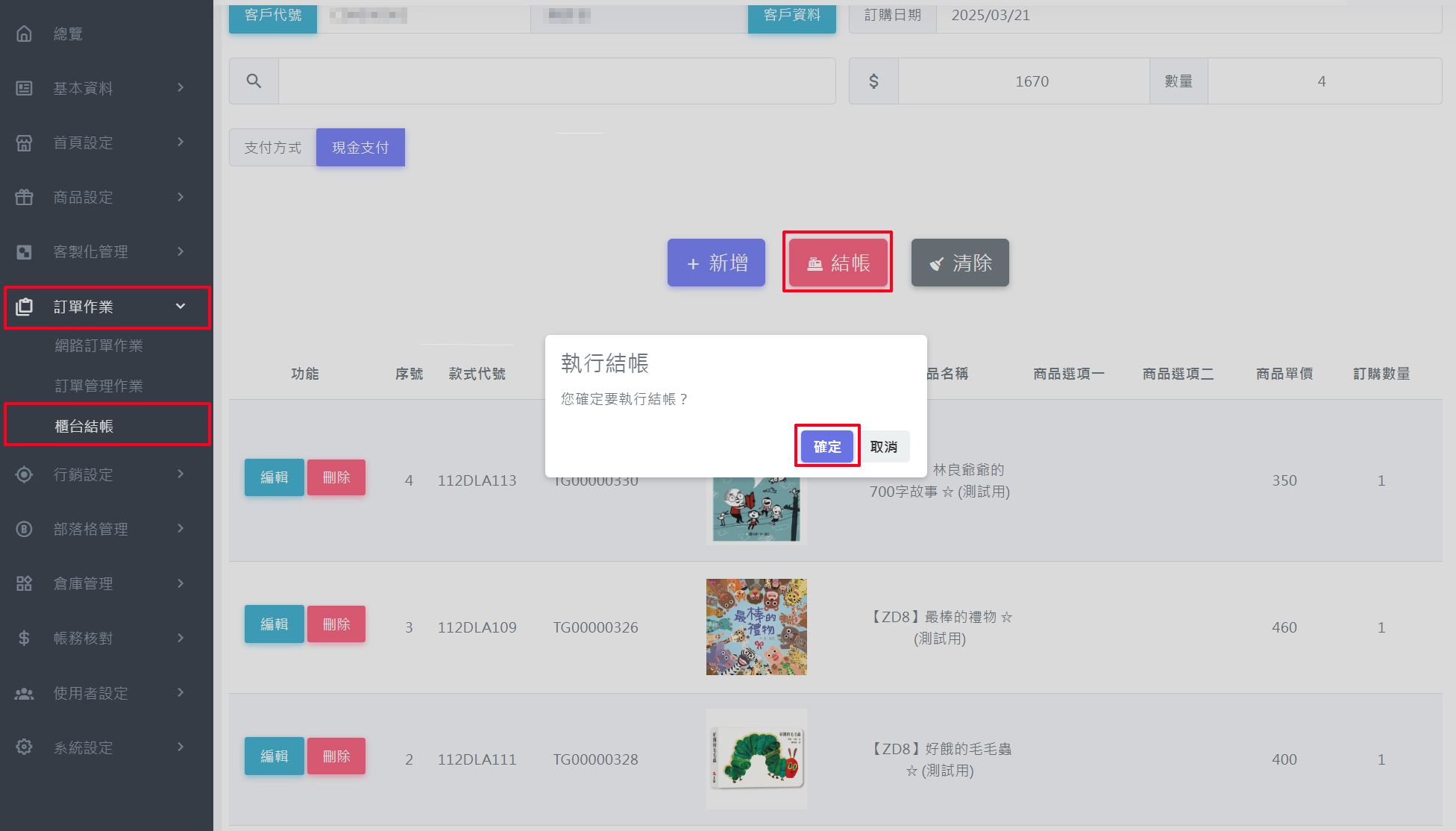Image resolution: width=1456 pixels, height=831 pixels.
Task: Cancel the checkout dialog with 取消
Action: 884,447
